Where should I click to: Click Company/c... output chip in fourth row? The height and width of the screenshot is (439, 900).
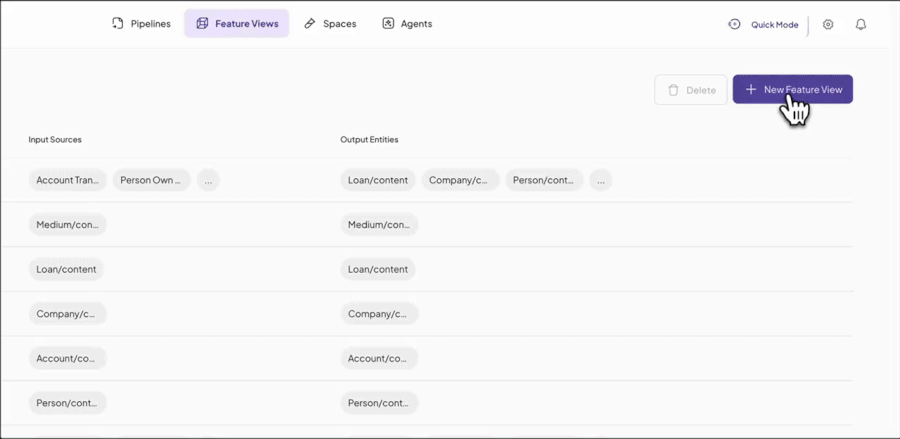point(379,314)
